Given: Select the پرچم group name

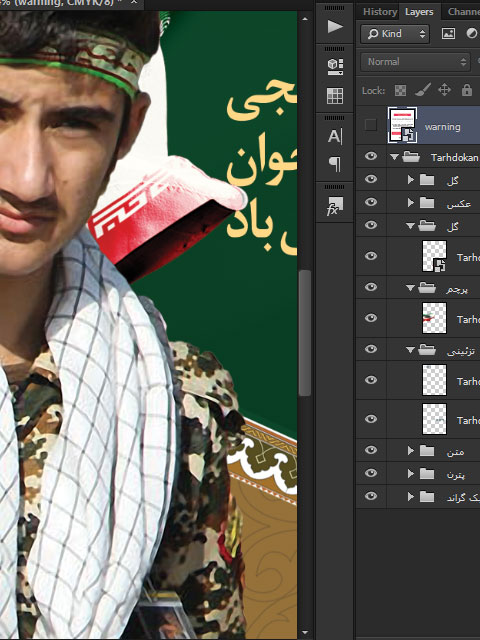Looking at the screenshot, I should [456, 289].
